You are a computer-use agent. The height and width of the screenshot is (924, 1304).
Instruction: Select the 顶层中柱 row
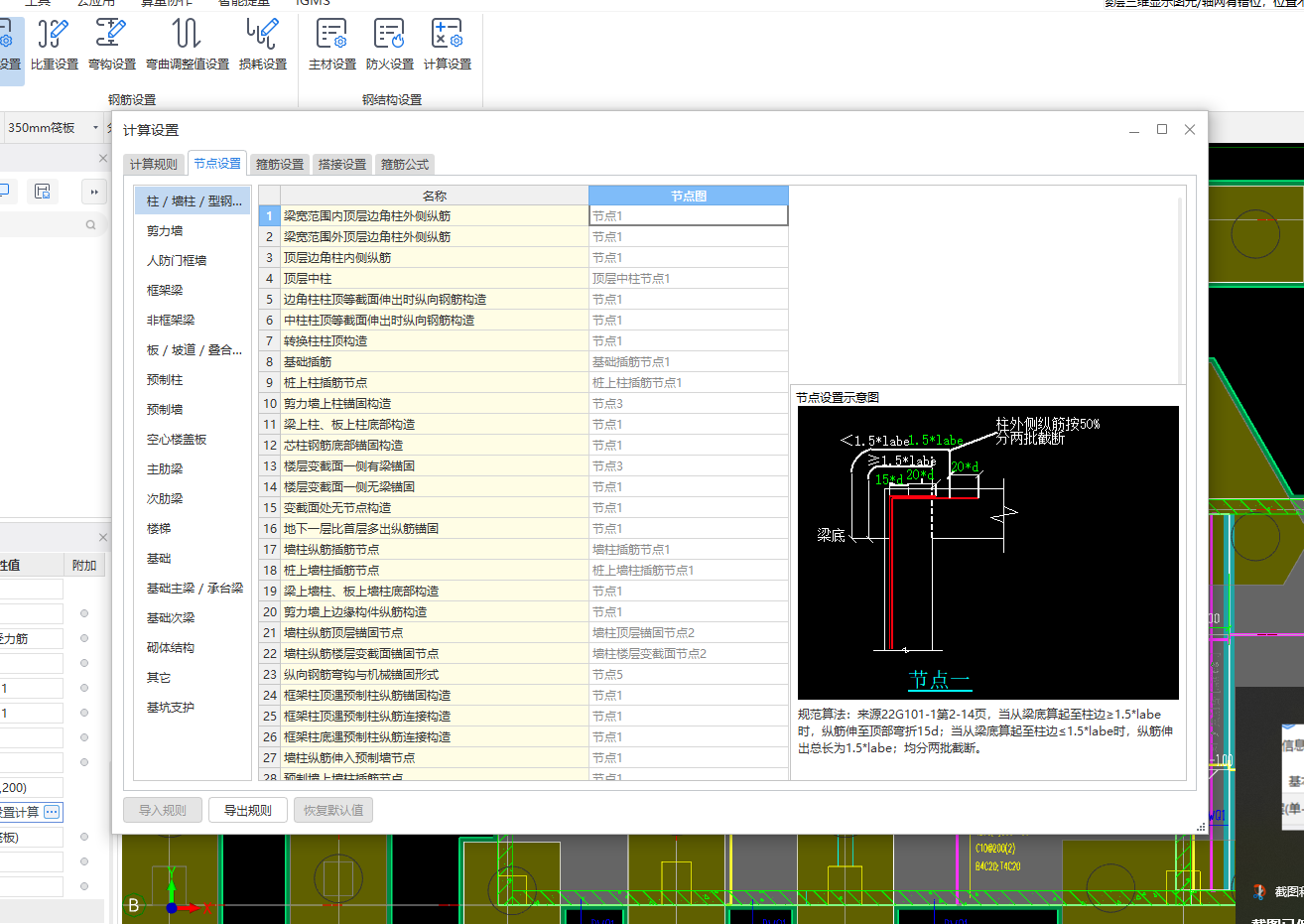435,278
